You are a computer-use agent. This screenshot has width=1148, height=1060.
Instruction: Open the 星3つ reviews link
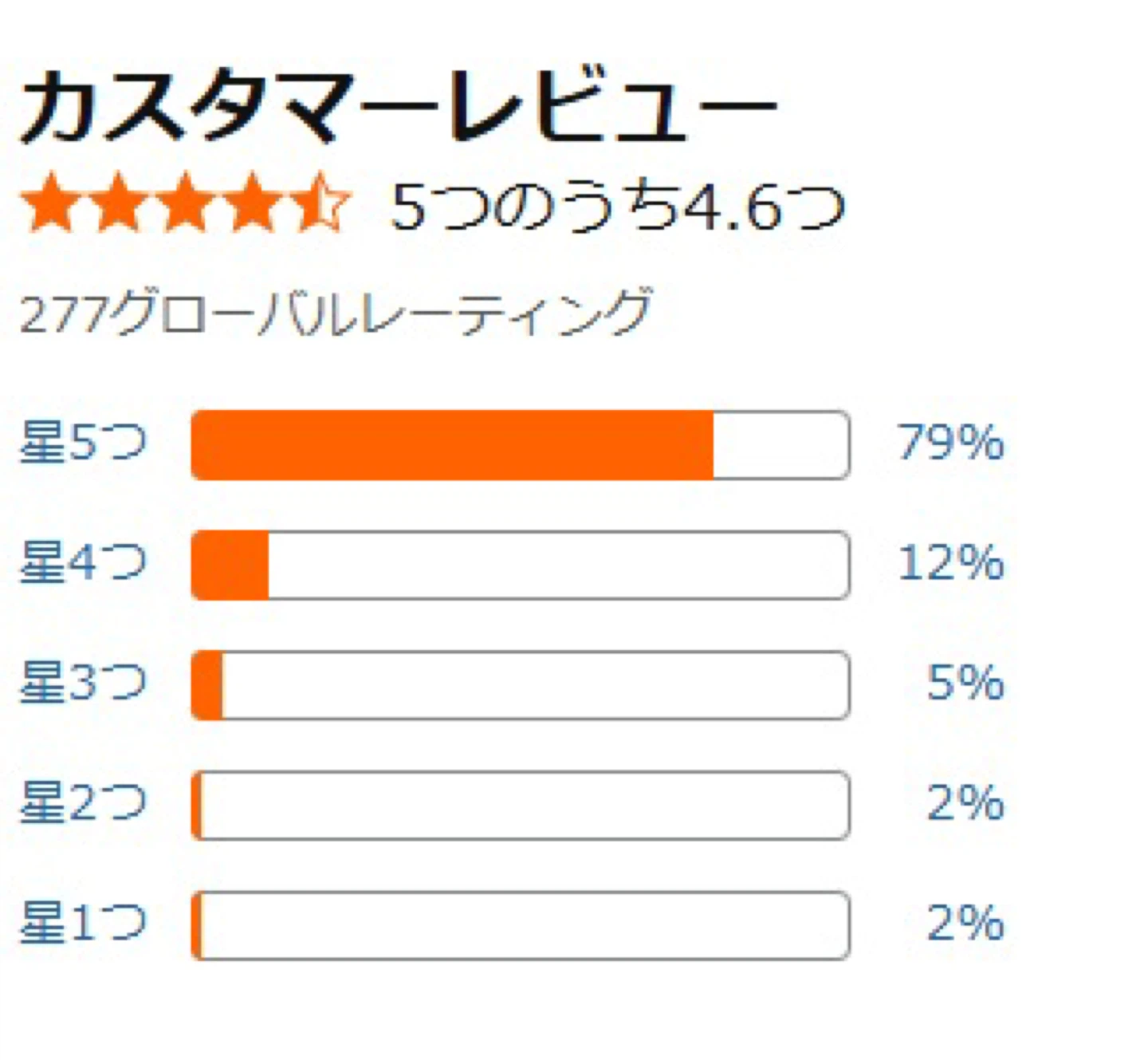click(x=84, y=684)
